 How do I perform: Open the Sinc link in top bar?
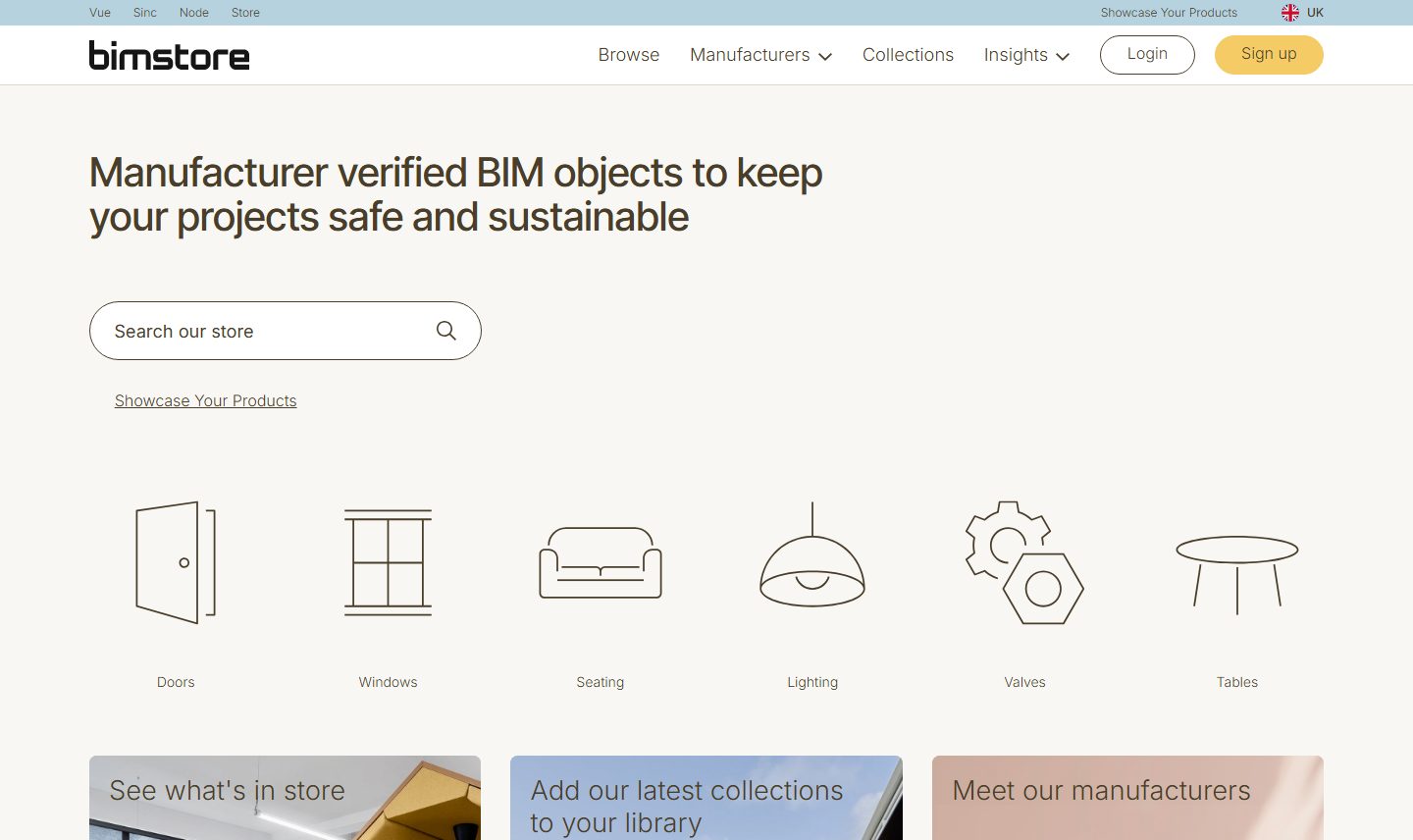click(x=145, y=13)
